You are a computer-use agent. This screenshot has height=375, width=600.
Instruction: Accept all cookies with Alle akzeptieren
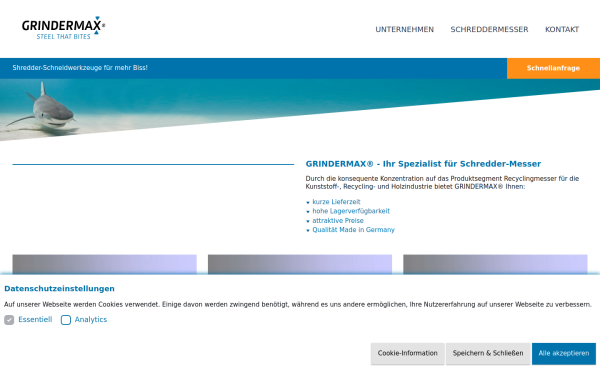click(x=564, y=353)
